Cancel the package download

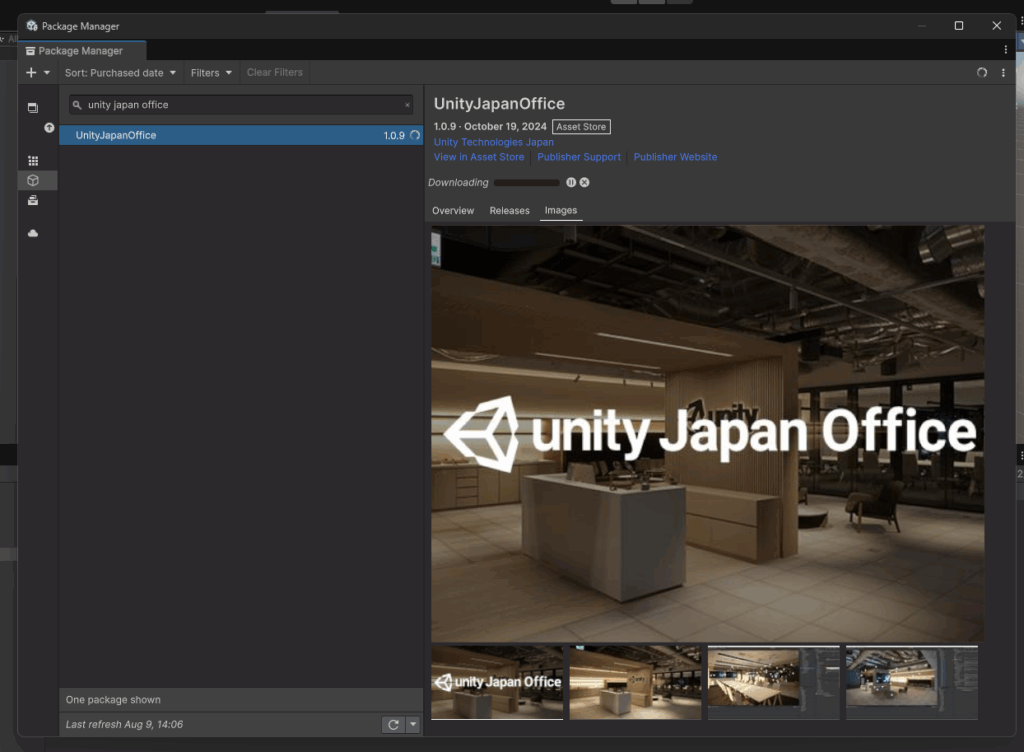tap(584, 183)
